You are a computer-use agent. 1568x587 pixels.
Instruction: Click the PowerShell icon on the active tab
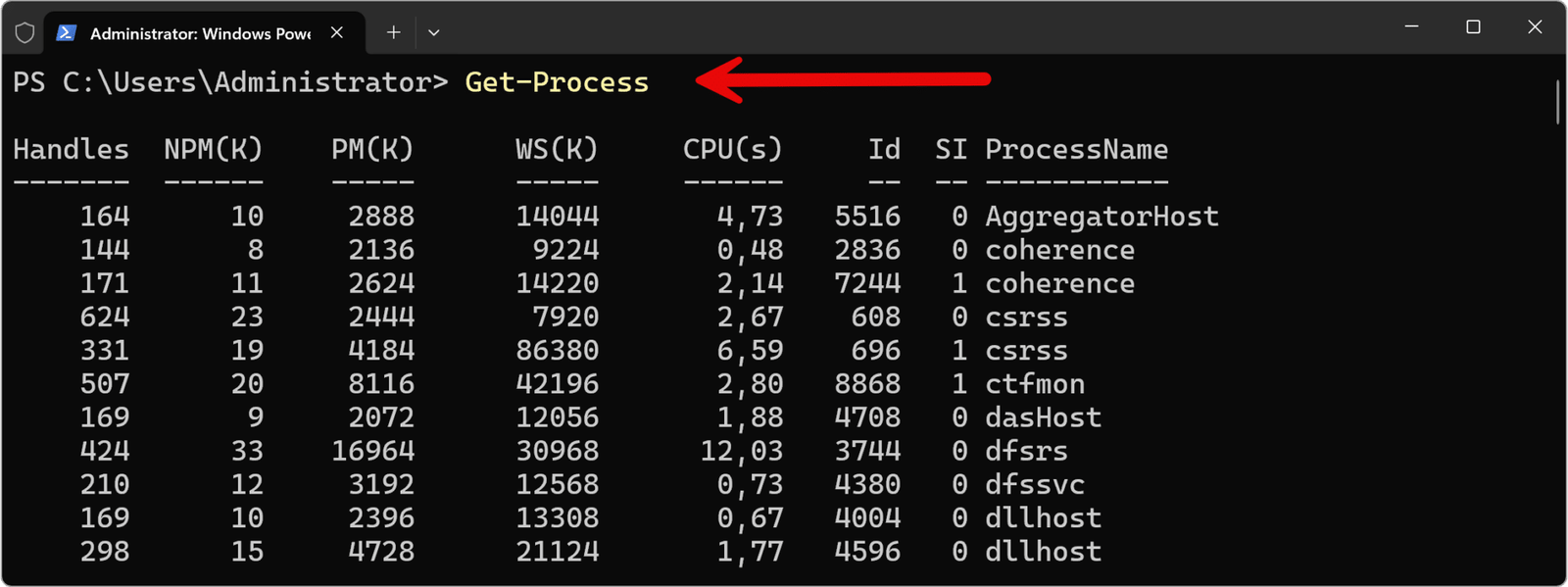(65, 32)
